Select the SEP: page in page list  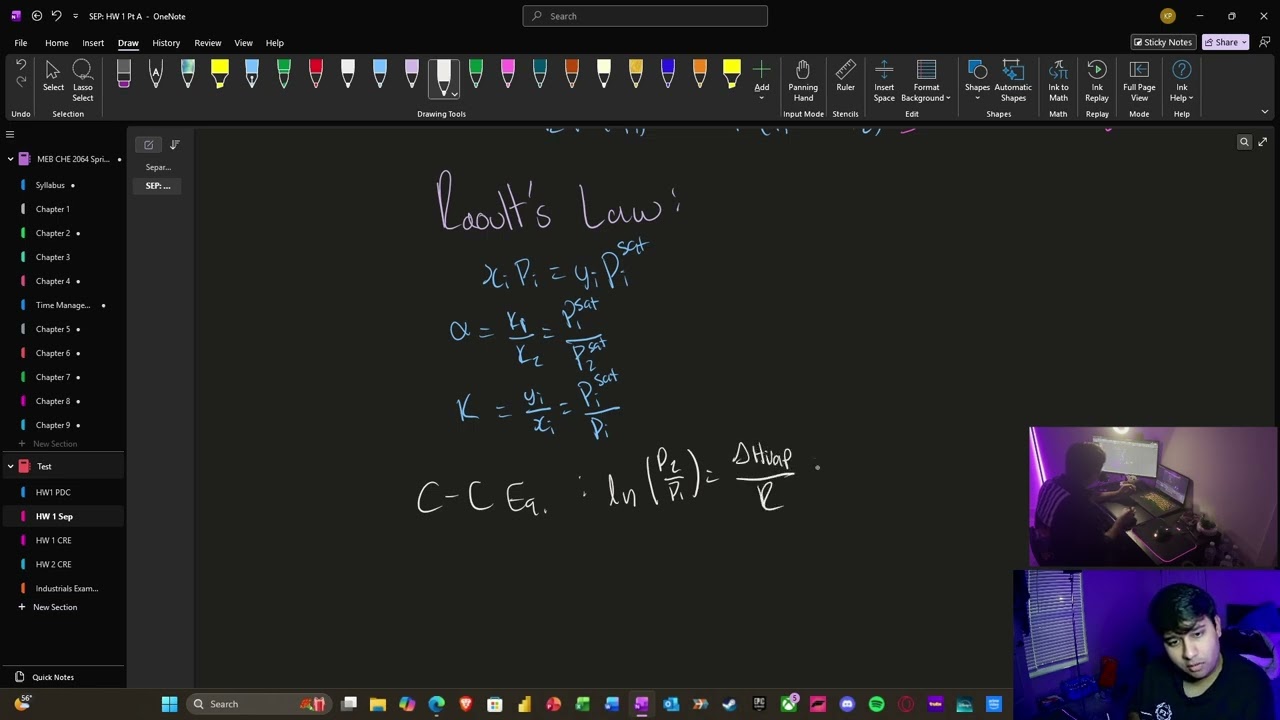(158, 186)
